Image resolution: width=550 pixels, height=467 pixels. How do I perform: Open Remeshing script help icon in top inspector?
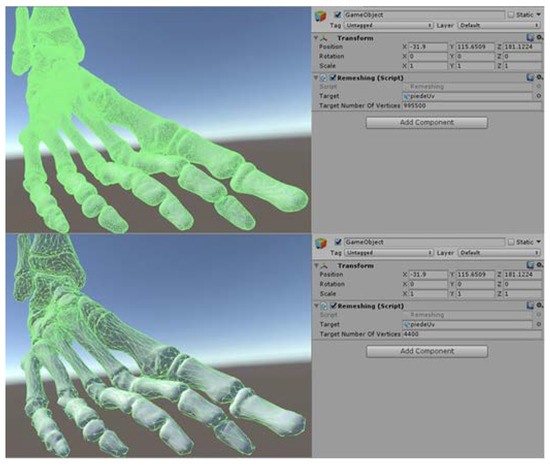(530, 77)
